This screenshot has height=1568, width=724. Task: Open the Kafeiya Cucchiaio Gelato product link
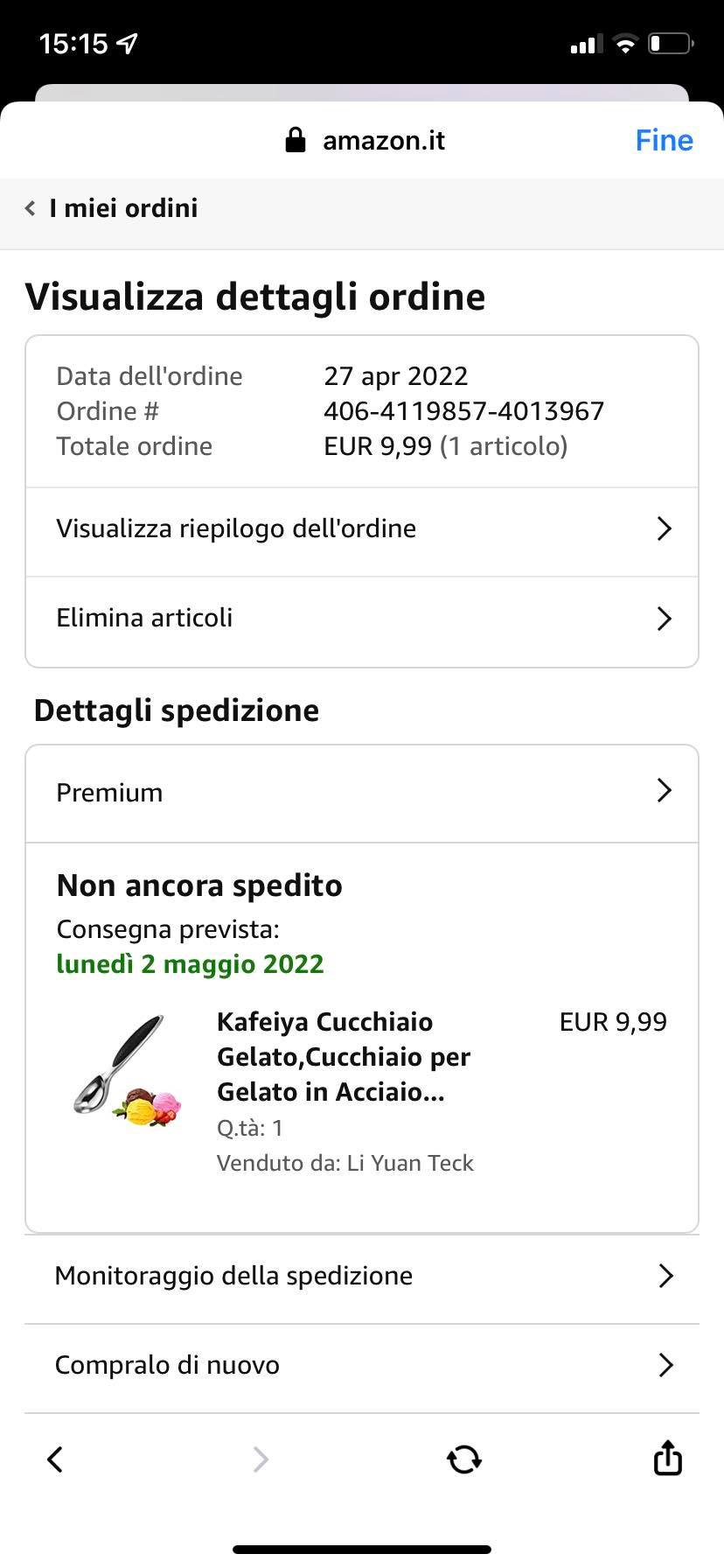(344, 1057)
